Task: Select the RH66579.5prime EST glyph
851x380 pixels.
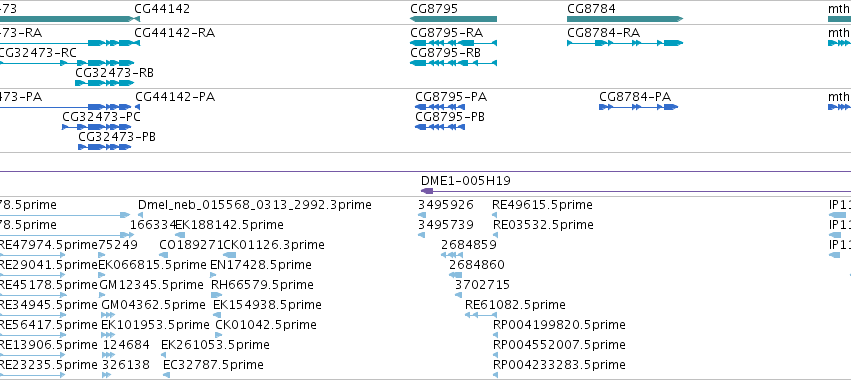Action: 216,295
